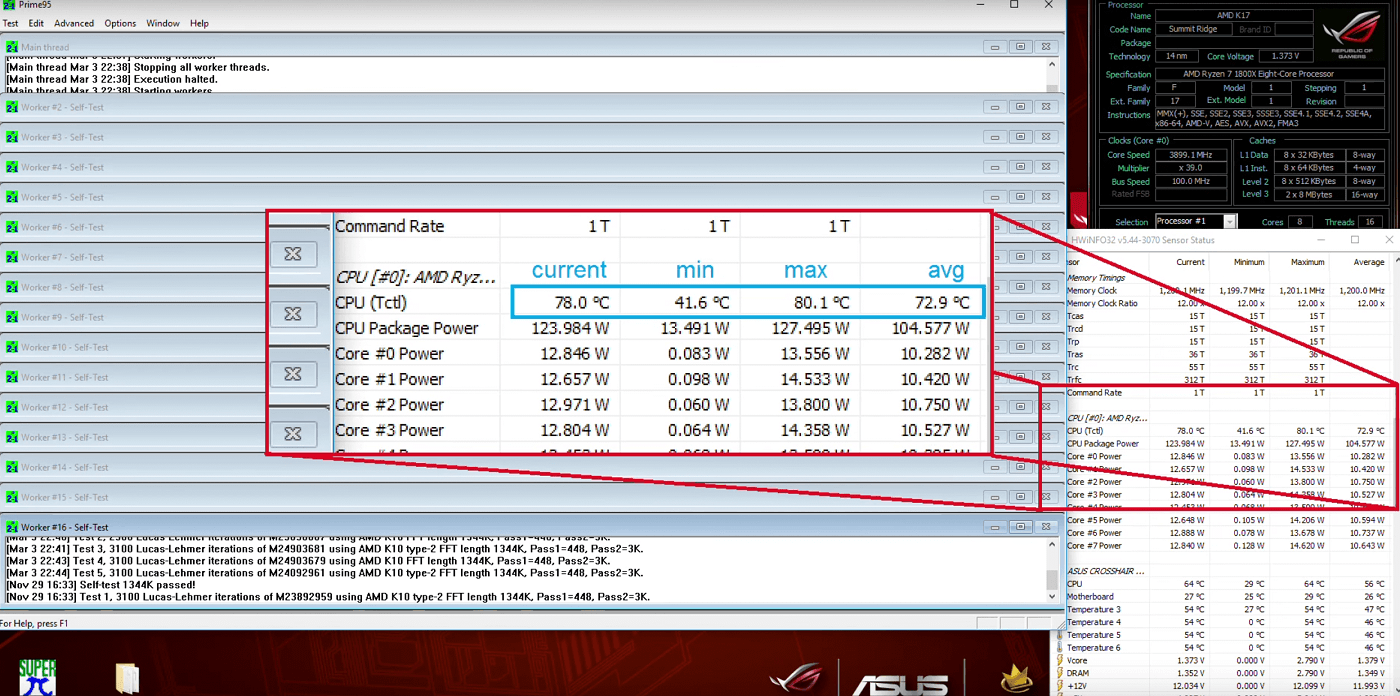
Task: Click the Worker #8 window icon
Action: tap(12, 287)
